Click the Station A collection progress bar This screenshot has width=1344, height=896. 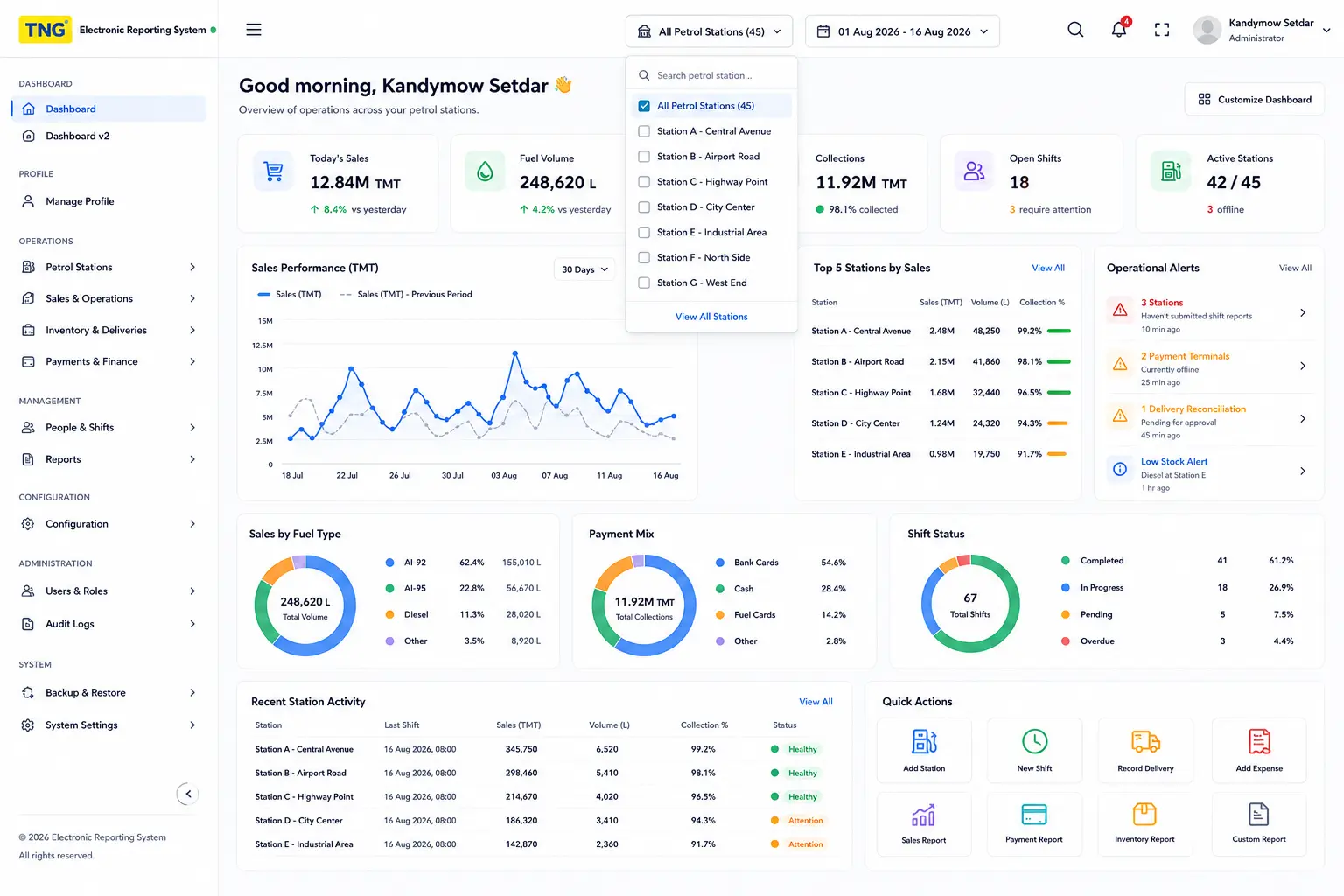(x=1059, y=332)
